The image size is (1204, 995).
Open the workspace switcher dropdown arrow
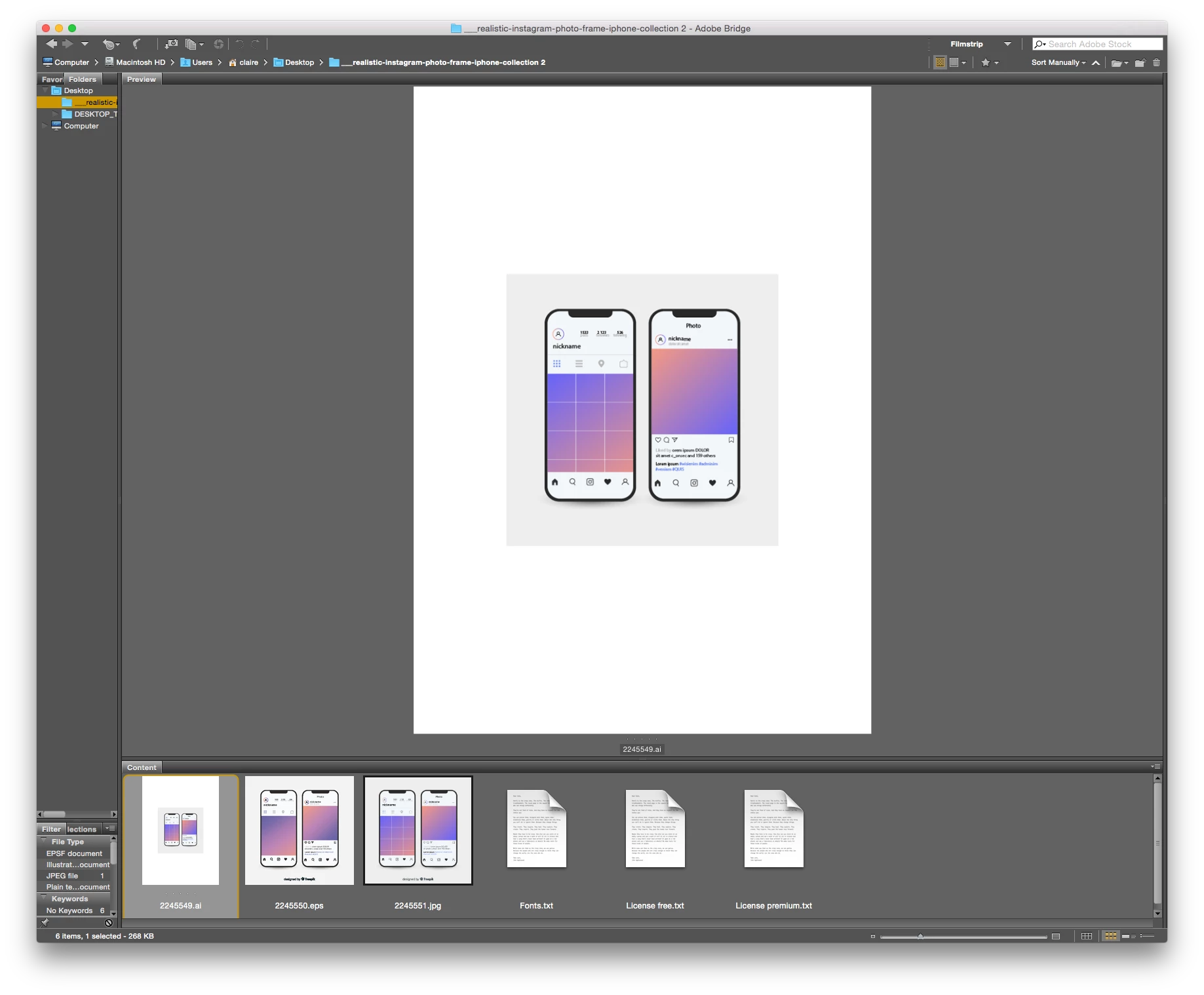[x=1007, y=44]
